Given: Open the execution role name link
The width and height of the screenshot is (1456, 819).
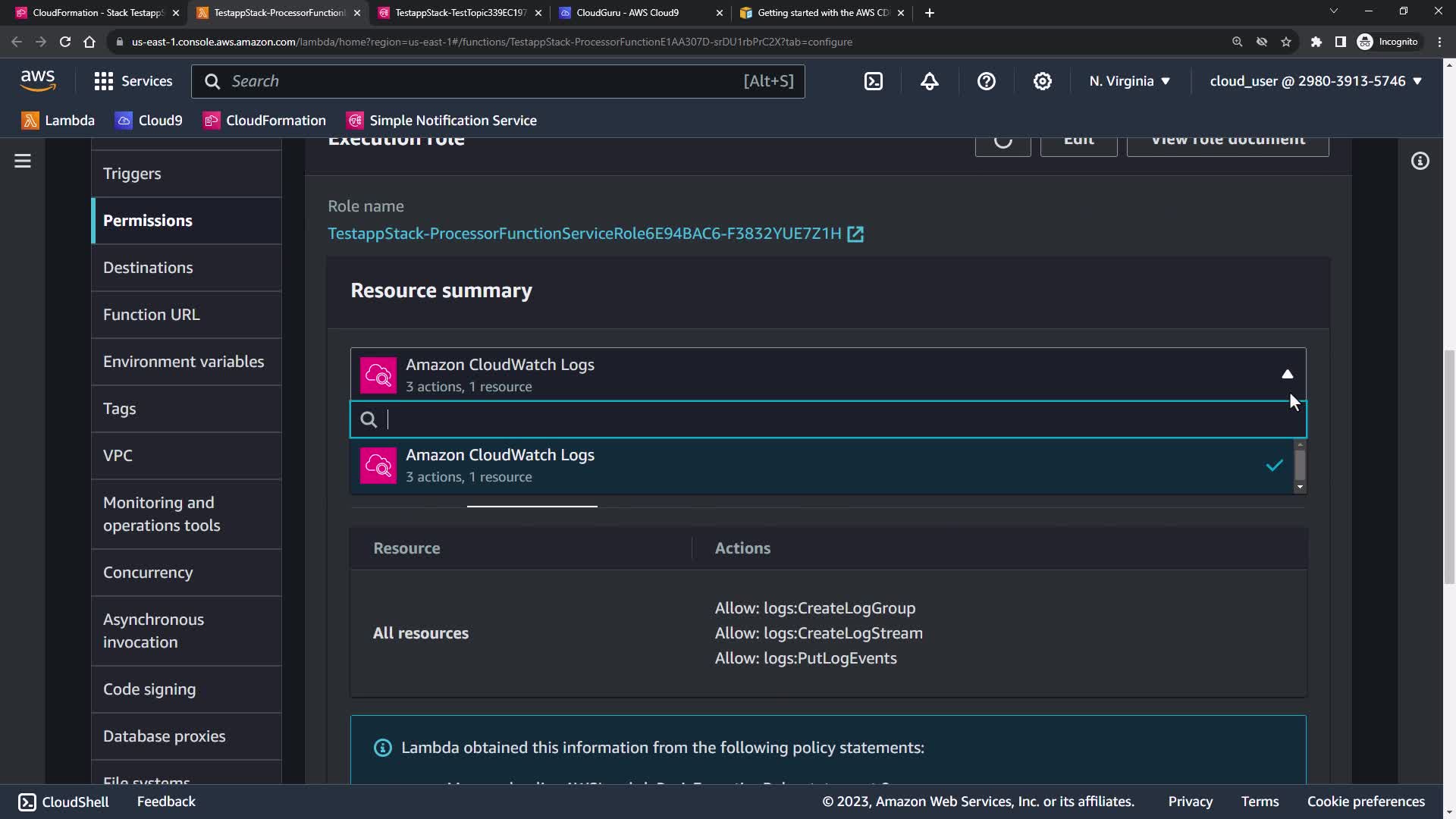Looking at the screenshot, I should pyautogui.click(x=585, y=234).
